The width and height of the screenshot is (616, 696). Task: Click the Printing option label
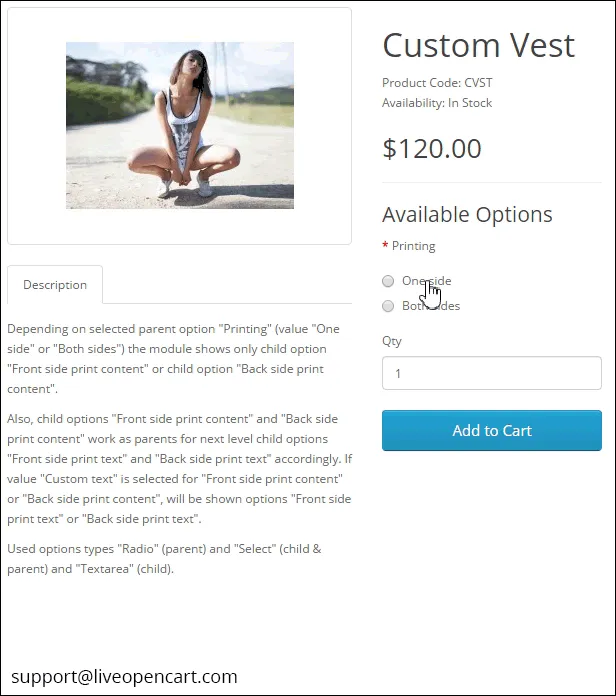coord(413,246)
